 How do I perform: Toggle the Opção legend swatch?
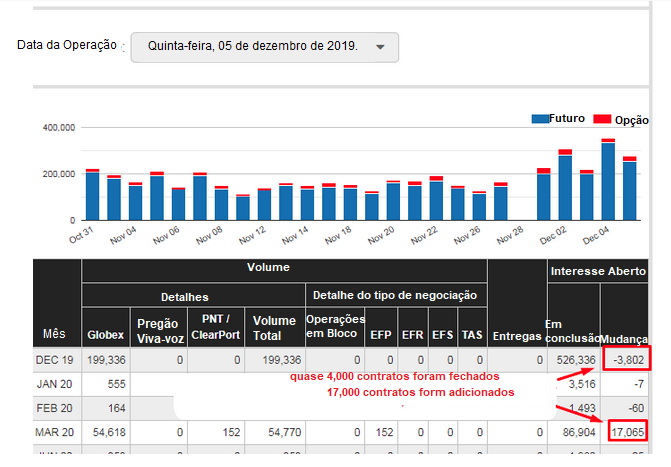(602, 119)
